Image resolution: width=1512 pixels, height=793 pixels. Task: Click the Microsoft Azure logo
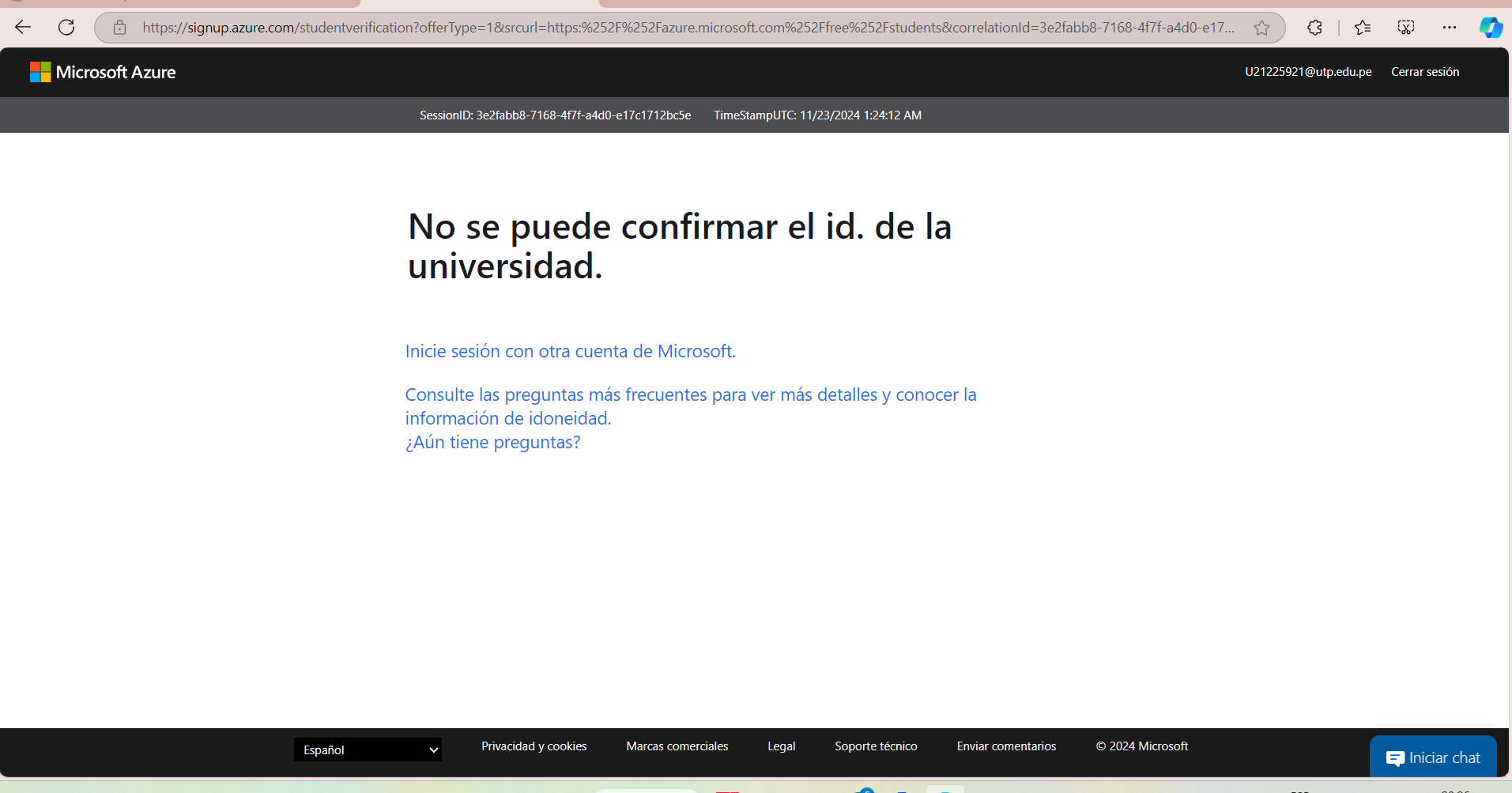pyautogui.click(x=102, y=71)
